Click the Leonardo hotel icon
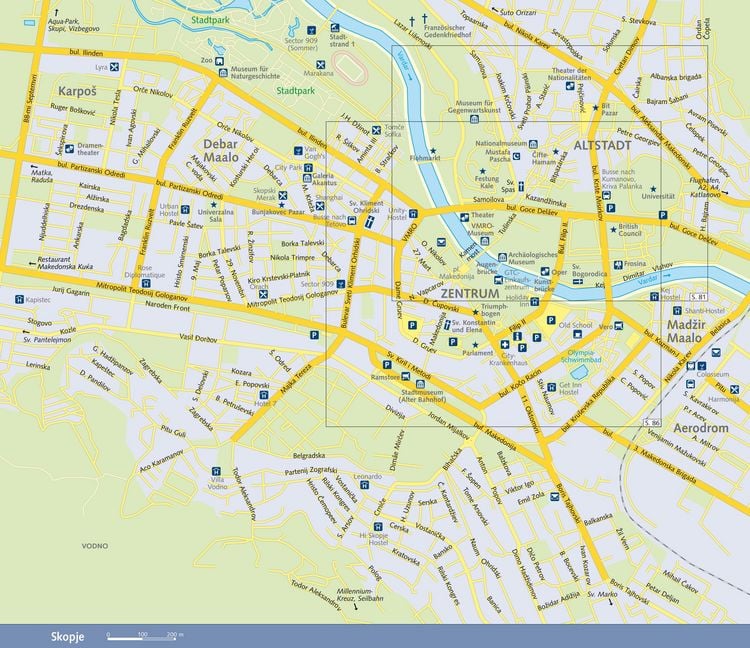Viewport: 750px width, 648px height. pyautogui.click(x=365, y=485)
